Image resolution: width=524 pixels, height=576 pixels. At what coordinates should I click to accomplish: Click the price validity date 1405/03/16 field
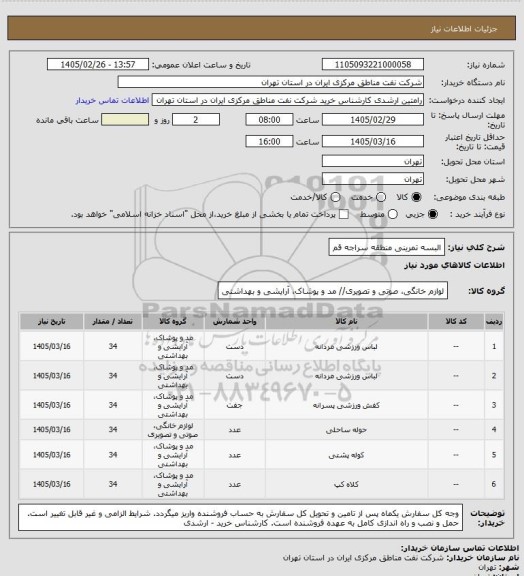[x=373, y=141]
